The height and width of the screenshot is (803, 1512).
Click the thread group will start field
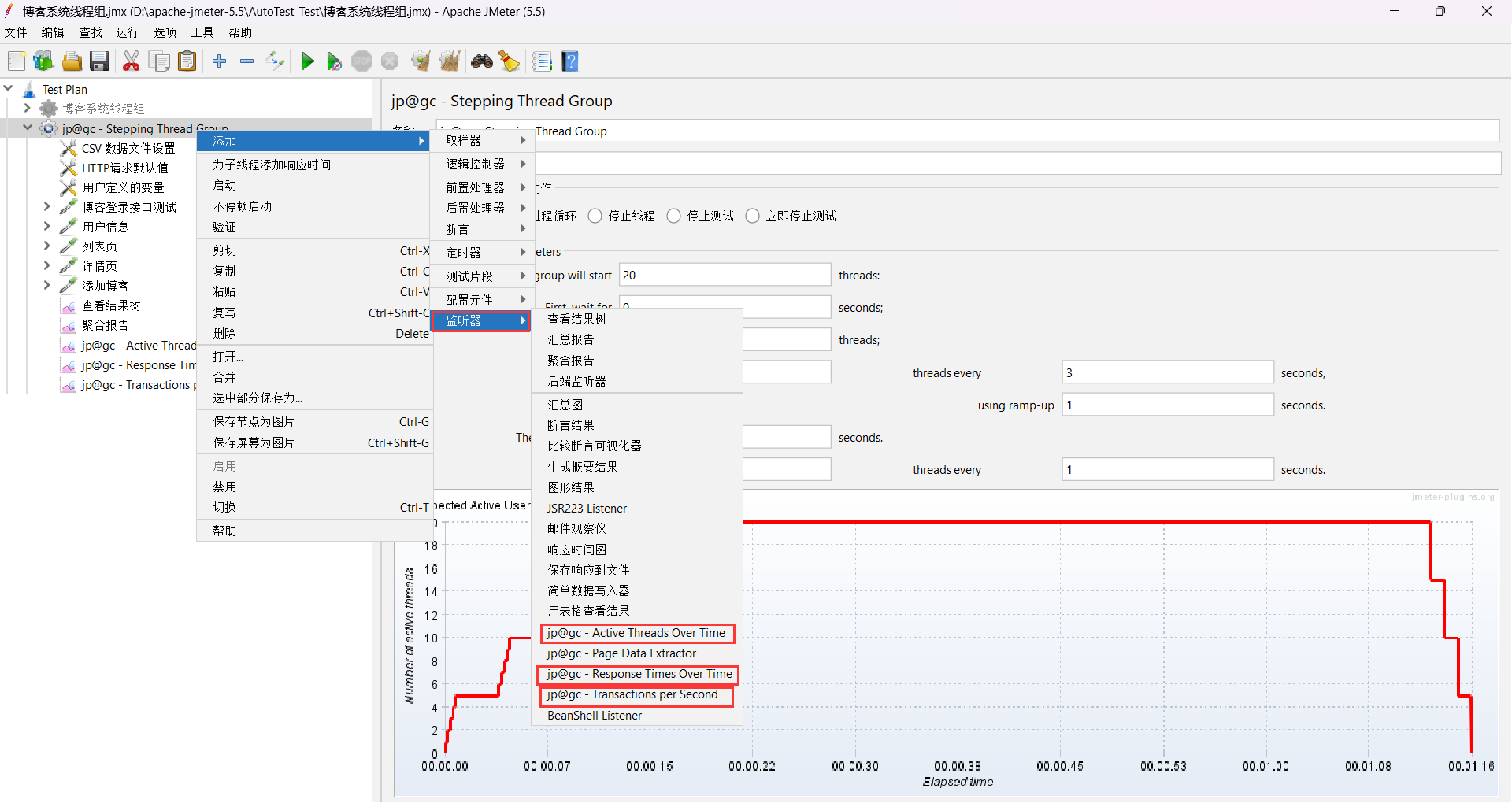724,275
